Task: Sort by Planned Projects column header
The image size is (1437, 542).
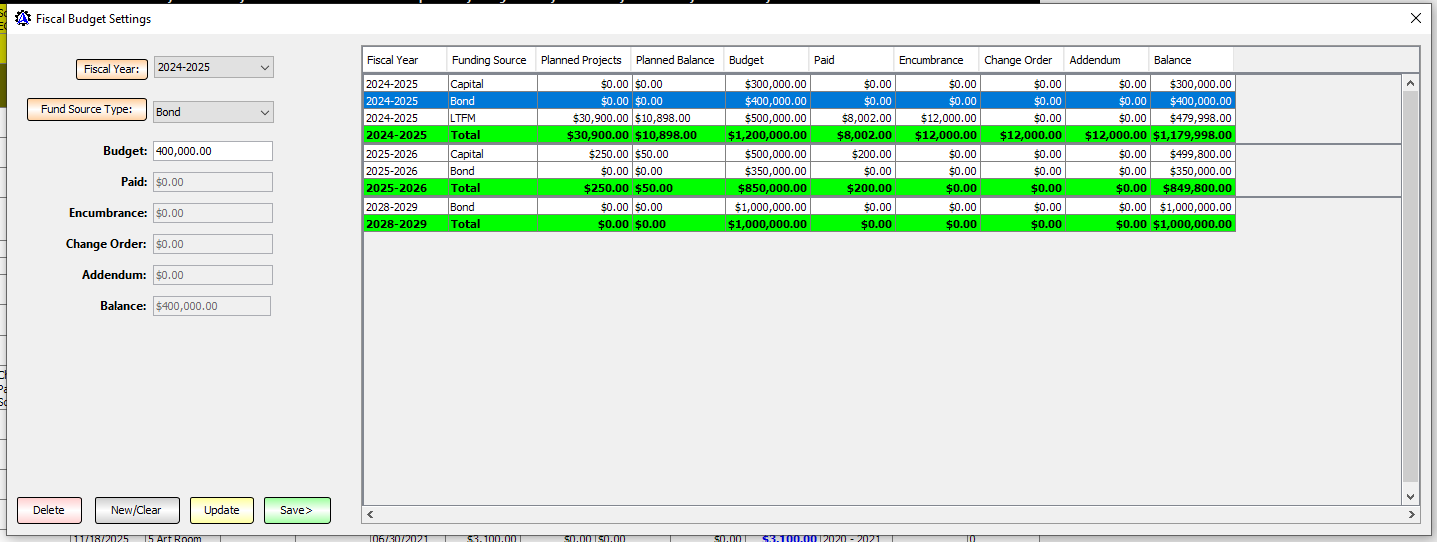Action: tap(581, 60)
